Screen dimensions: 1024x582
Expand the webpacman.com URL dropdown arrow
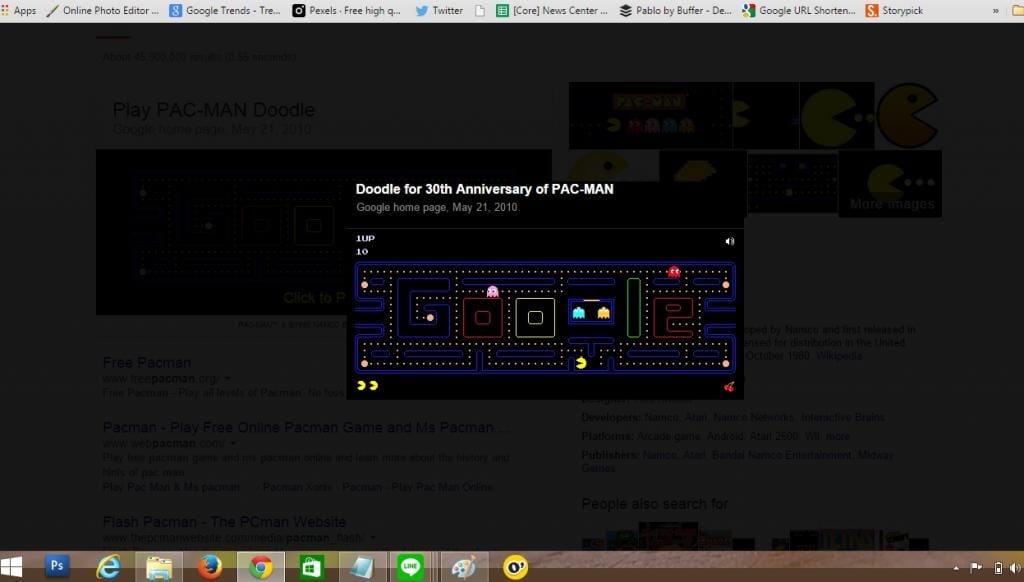point(233,443)
